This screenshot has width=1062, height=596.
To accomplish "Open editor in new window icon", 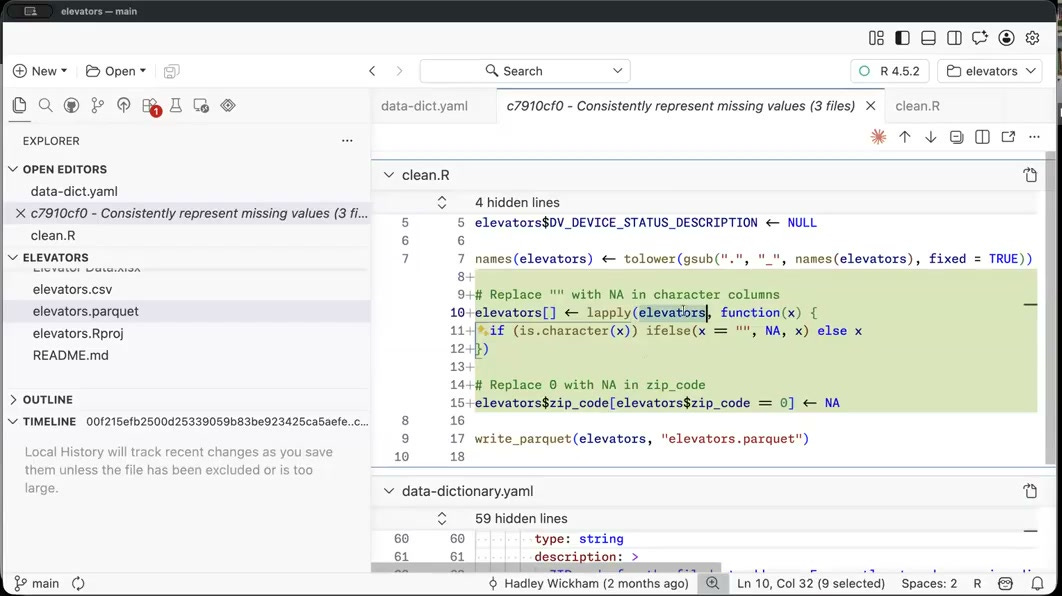I will [x=1008, y=137].
